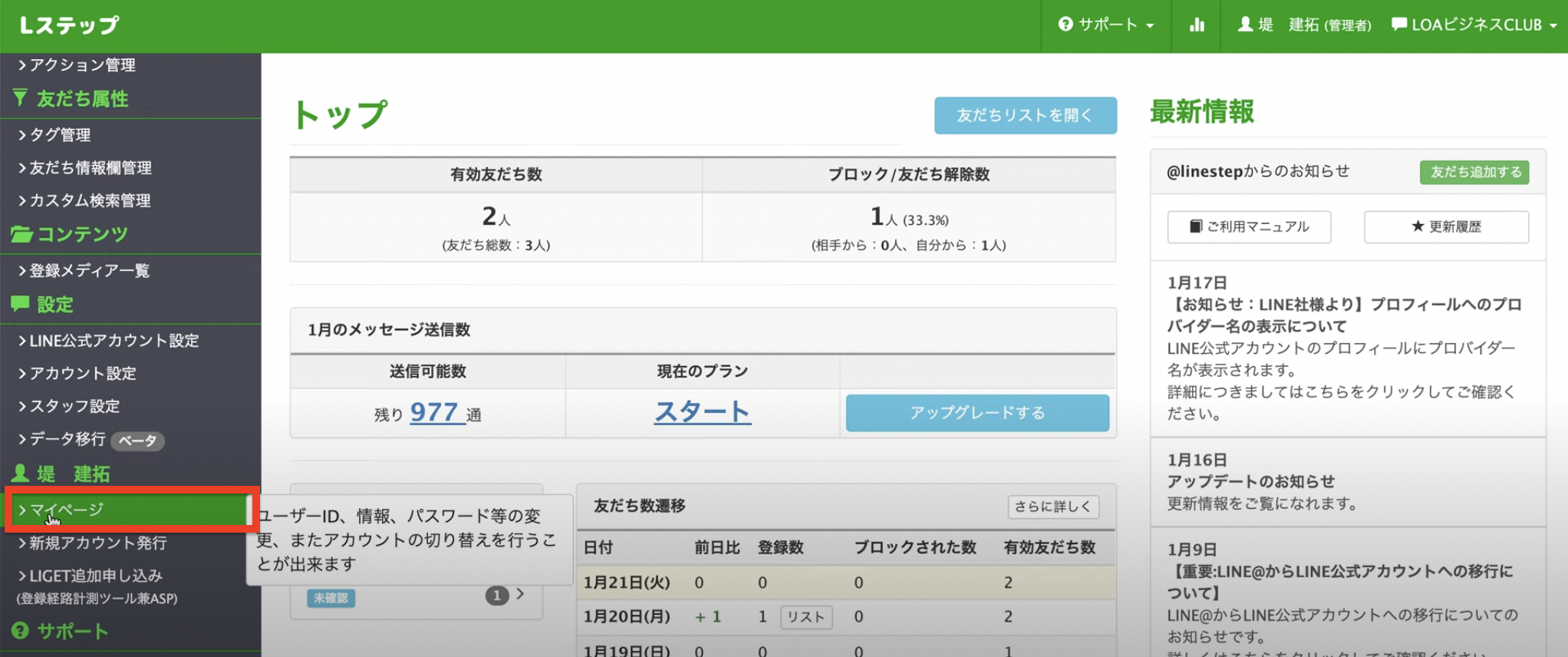1568x657 pixels.
Task: Click the 有効友だち数 header in the top stats table
Action: (x=496, y=174)
